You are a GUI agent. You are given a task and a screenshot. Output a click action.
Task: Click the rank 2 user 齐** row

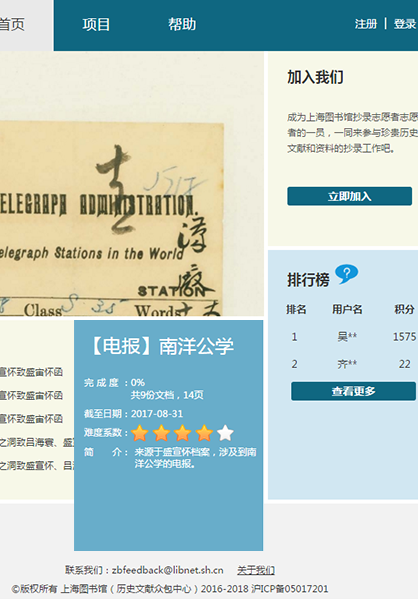point(352,364)
